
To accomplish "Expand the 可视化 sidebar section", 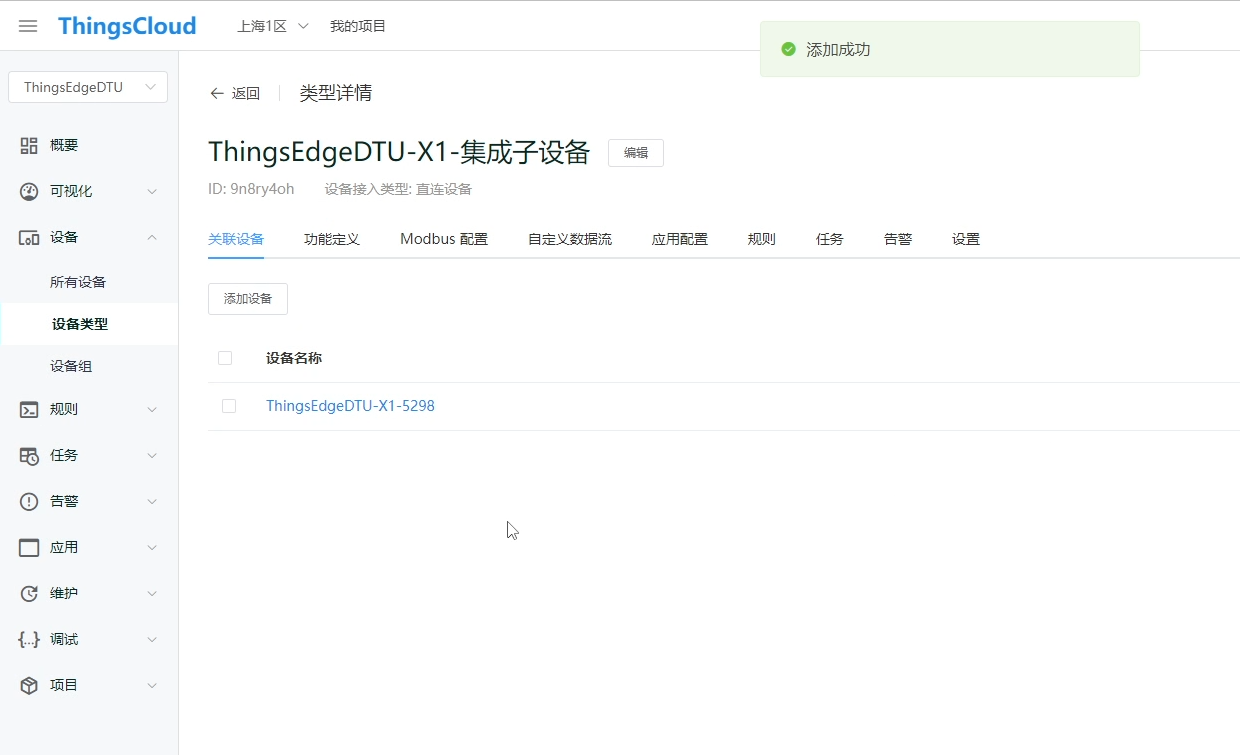I will [x=152, y=191].
